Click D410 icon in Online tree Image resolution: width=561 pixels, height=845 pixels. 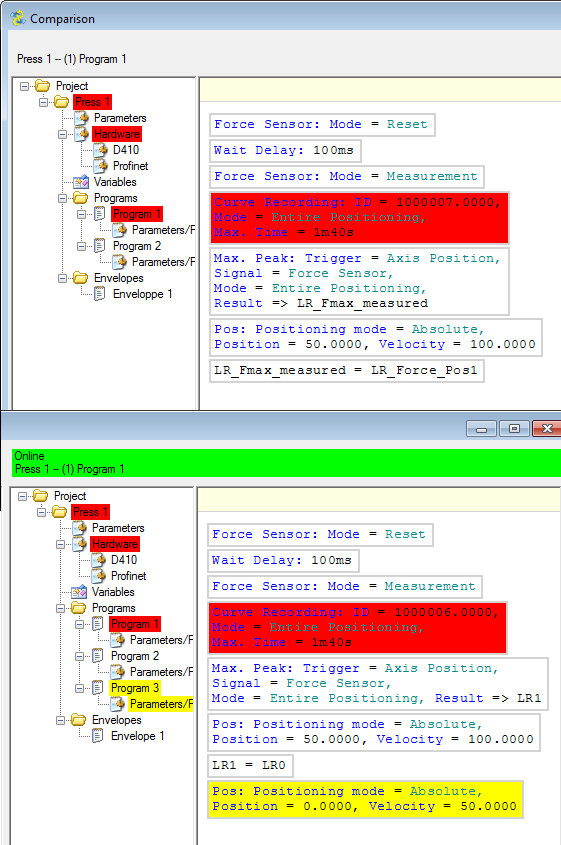[98, 560]
